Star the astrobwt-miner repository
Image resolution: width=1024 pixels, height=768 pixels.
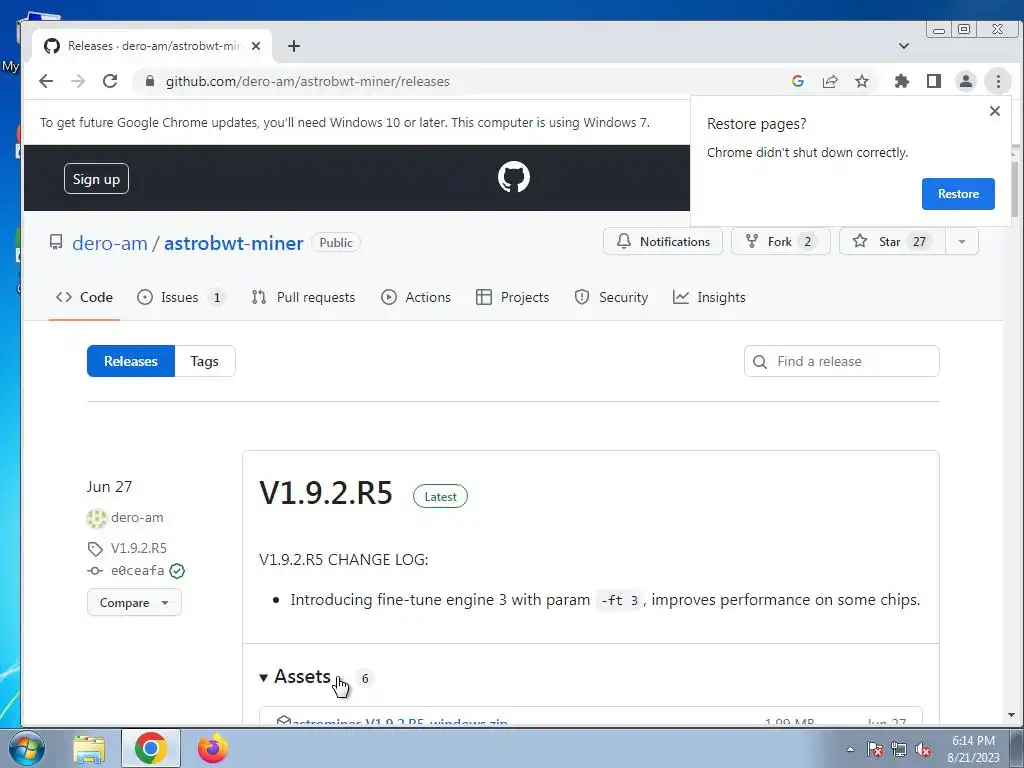pyautogui.click(x=892, y=242)
